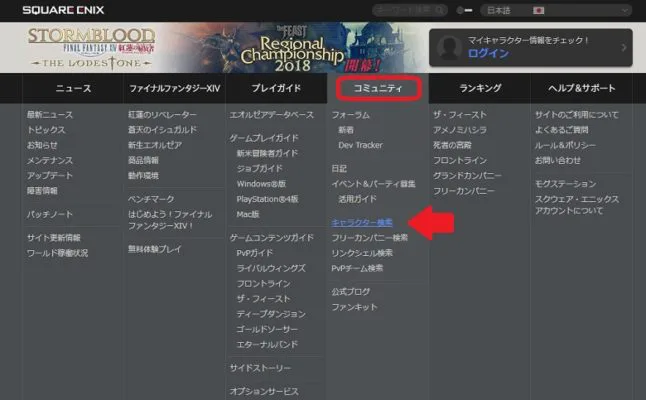The height and width of the screenshot is (400, 646).
Task: Open モグステーション link
Action: click(566, 184)
